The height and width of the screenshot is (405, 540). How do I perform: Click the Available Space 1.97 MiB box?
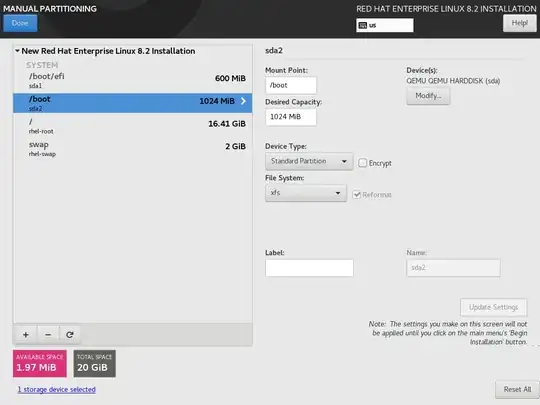tap(40, 363)
